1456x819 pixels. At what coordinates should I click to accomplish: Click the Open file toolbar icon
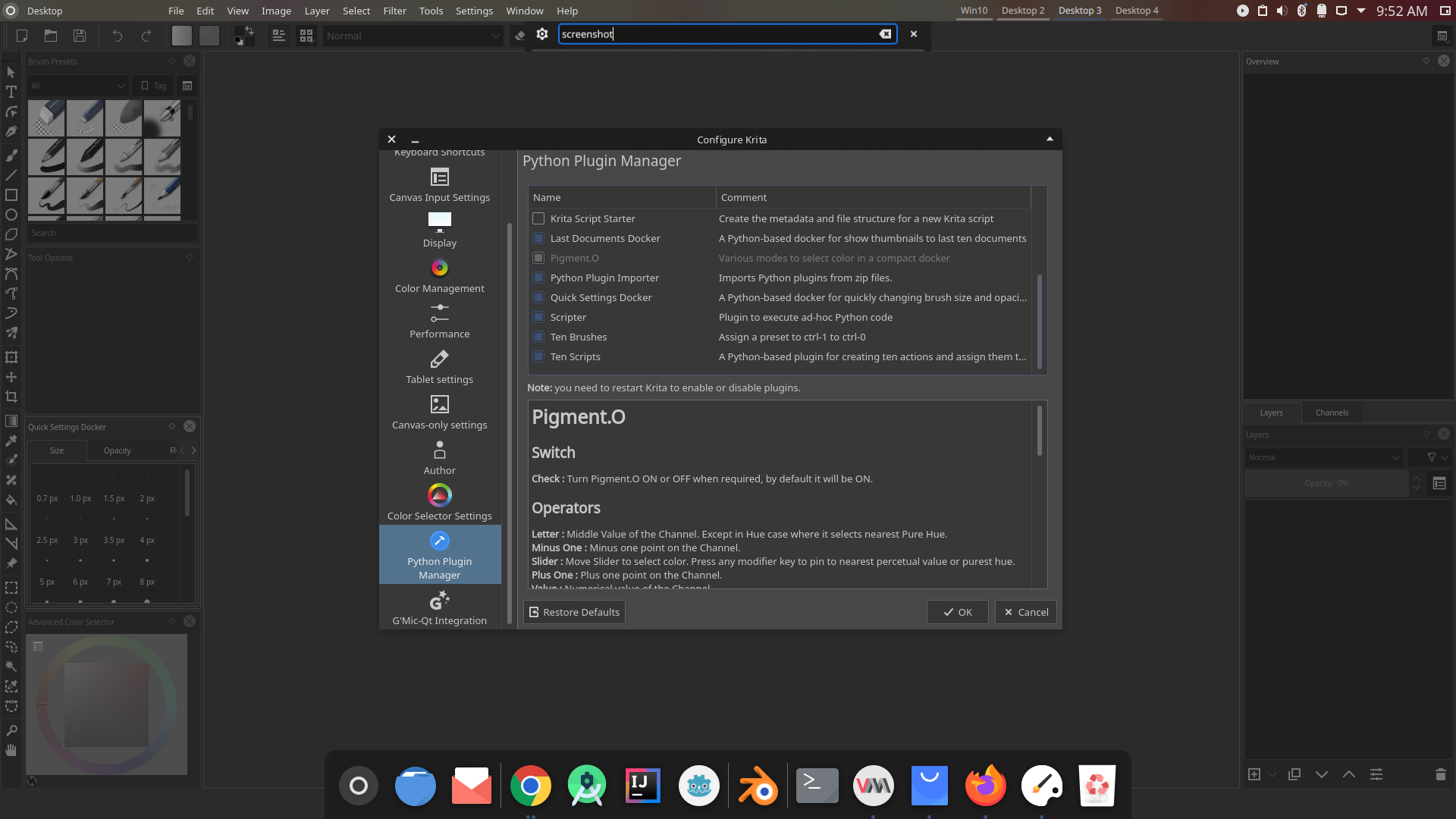(x=51, y=36)
